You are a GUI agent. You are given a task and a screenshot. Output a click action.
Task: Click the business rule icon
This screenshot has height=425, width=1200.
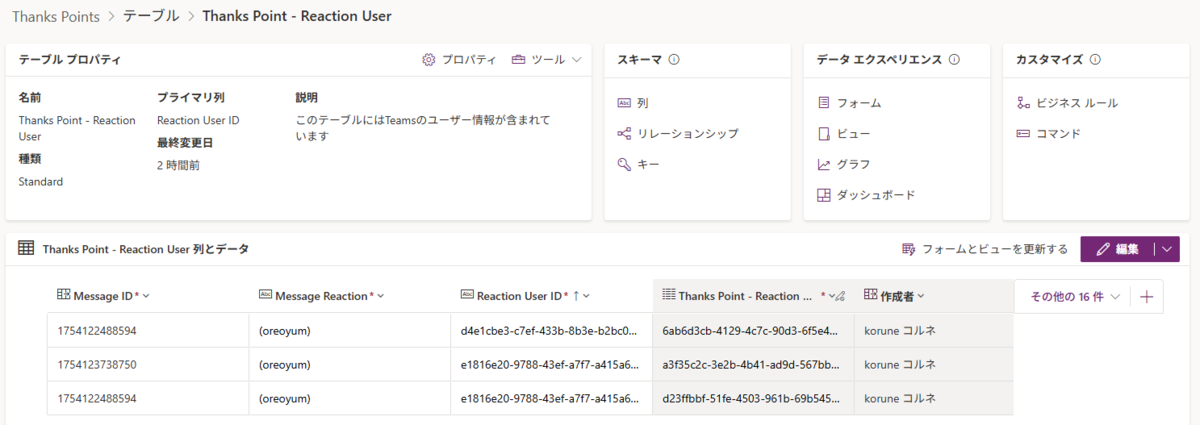point(1023,103)
